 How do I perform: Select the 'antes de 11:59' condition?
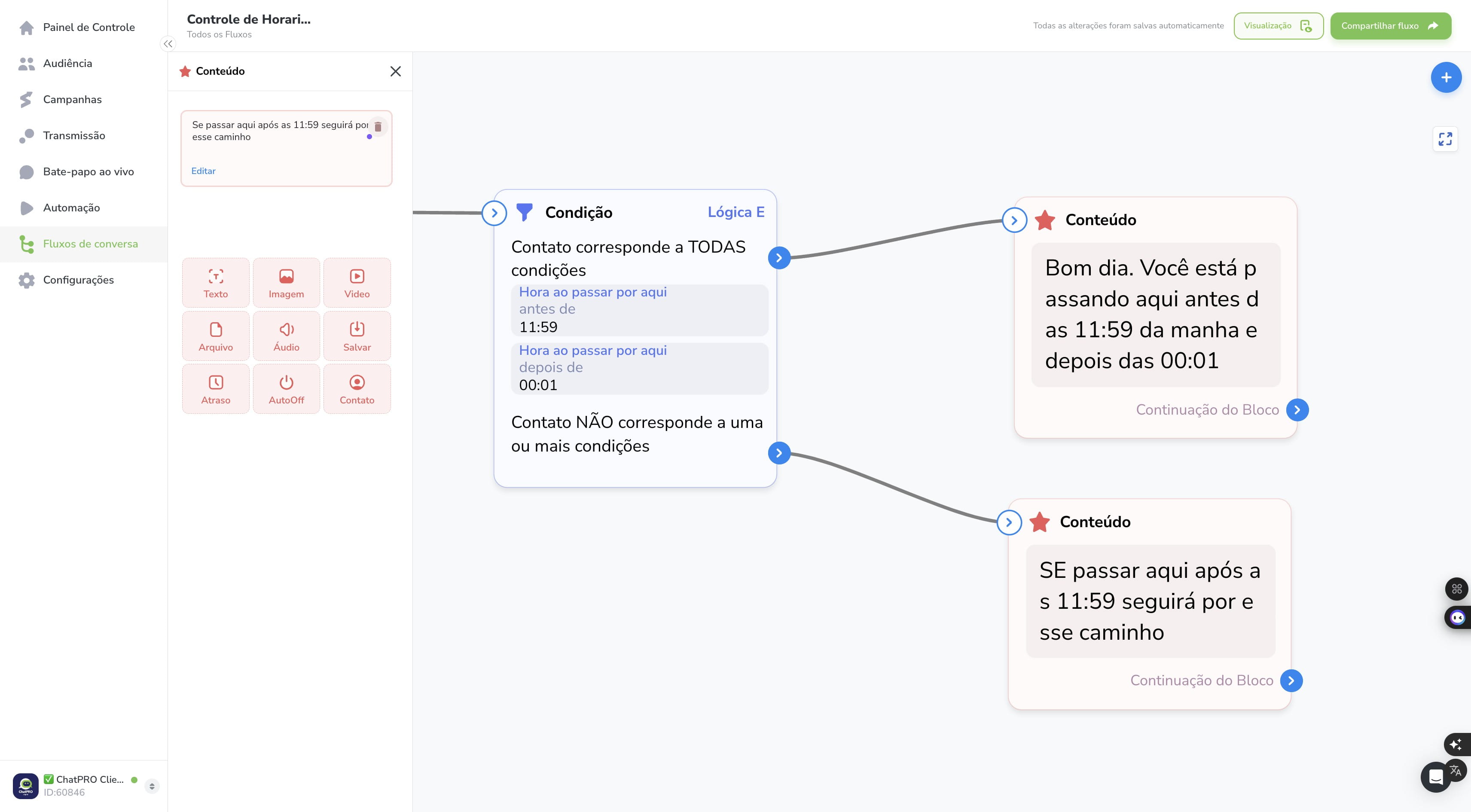[x=640, y=309]
